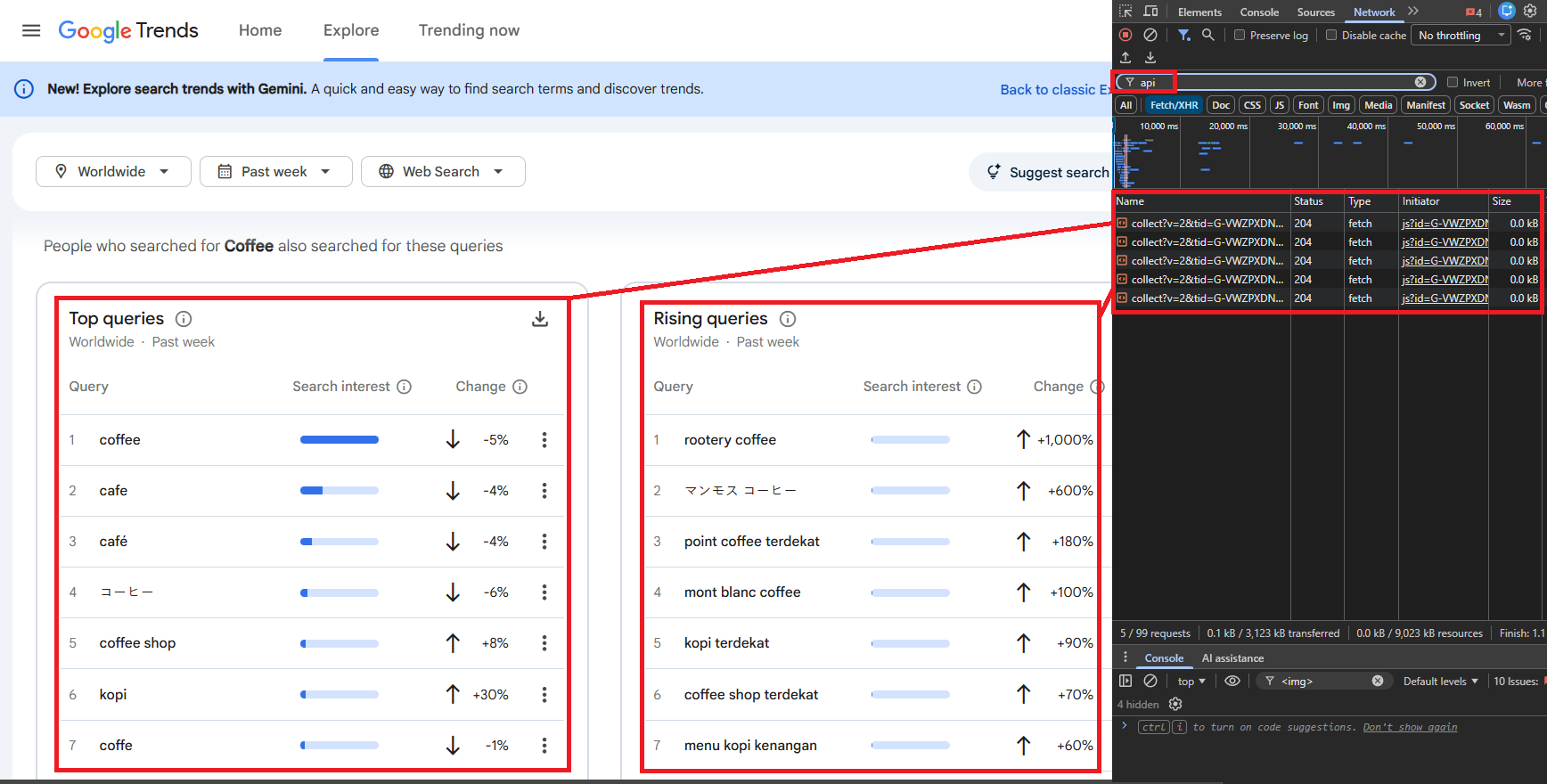Click info icon next to Top queries Change column

(520, 387)
